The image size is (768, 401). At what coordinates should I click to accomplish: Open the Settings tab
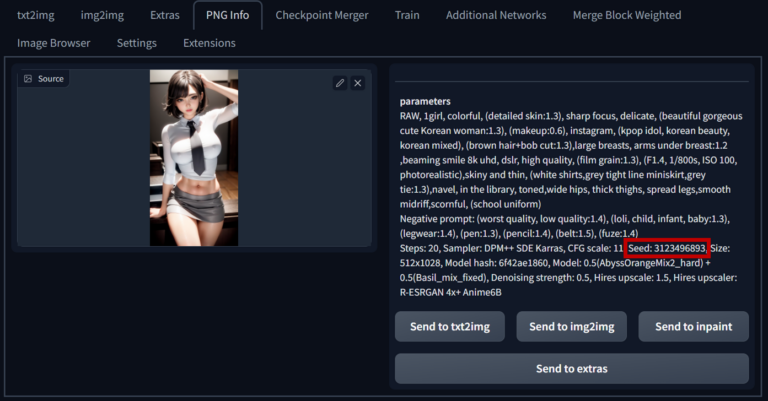(137, 43)
